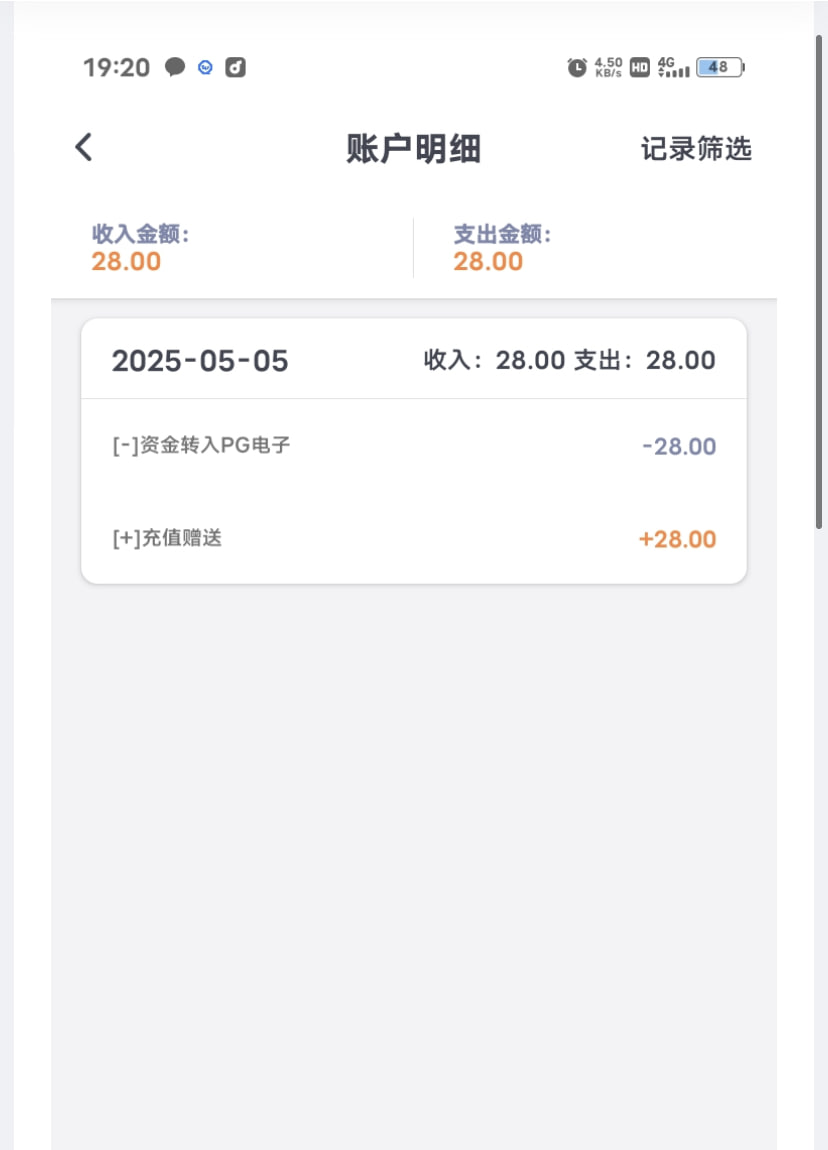Click the blue circular notification icon

click(206, 67)
